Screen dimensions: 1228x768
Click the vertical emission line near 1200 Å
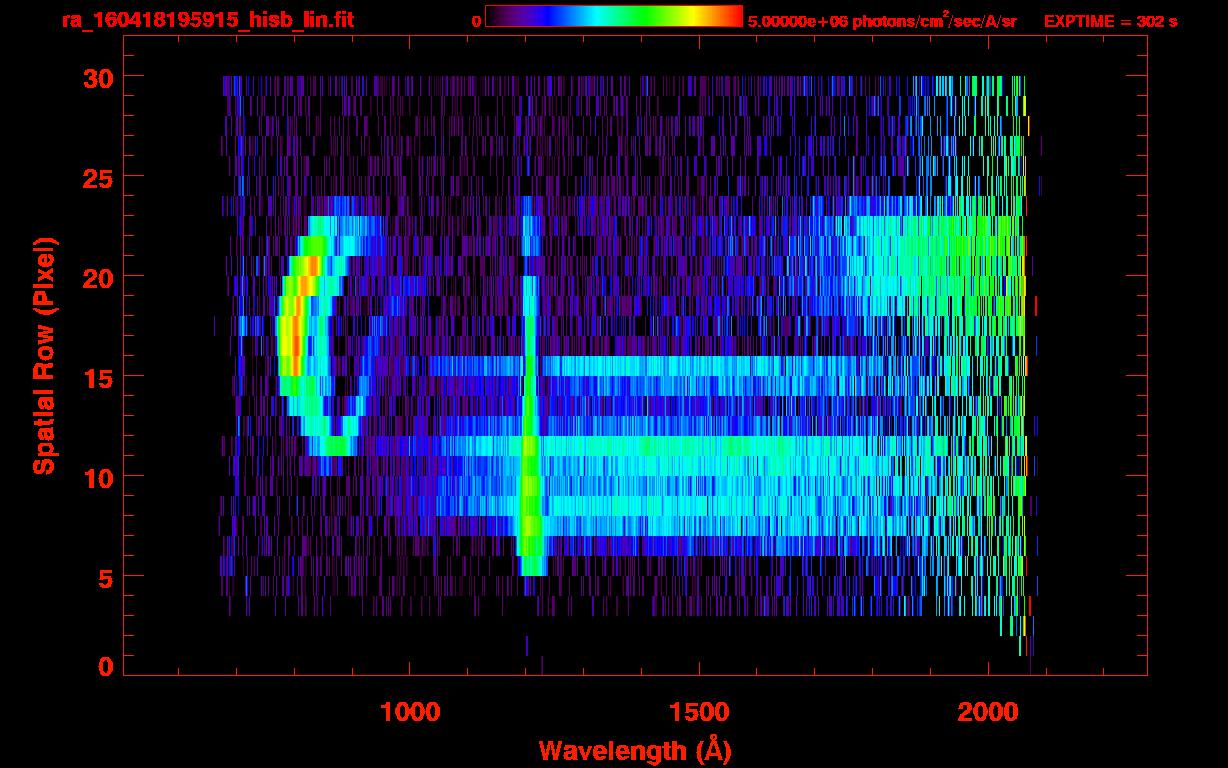(529, 400)
